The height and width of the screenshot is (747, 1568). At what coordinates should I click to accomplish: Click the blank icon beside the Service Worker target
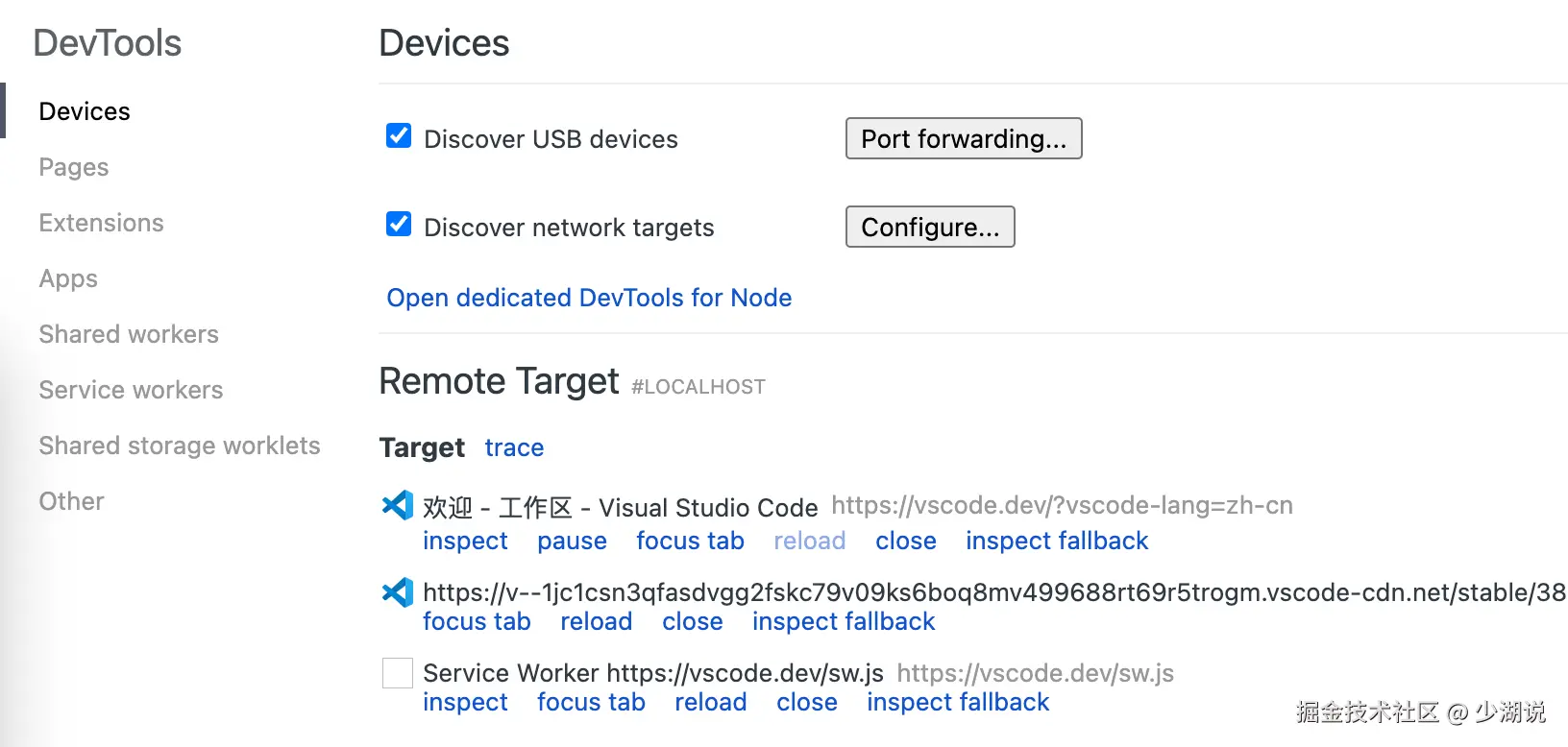click(x=398, y=673)
